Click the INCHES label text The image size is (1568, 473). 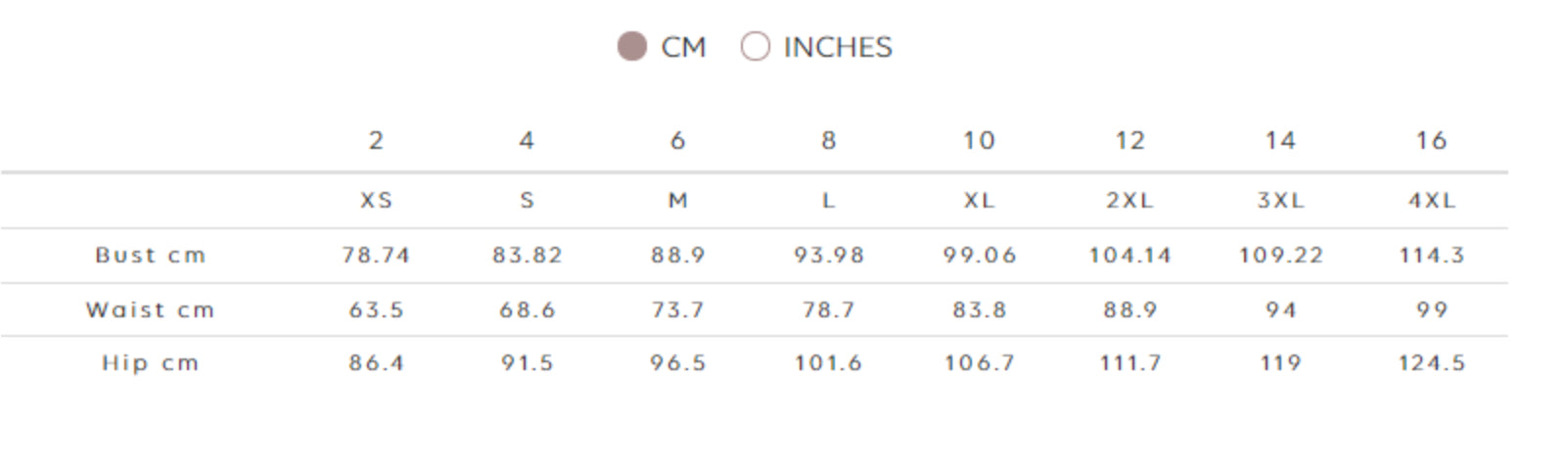pos(838,47)
